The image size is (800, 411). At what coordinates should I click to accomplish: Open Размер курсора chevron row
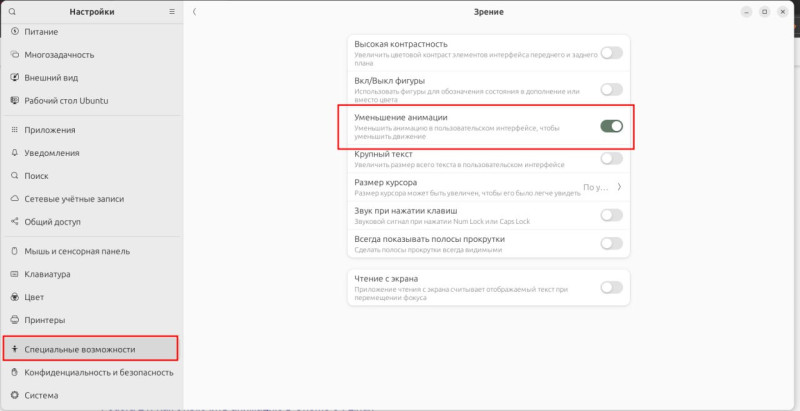618,187
